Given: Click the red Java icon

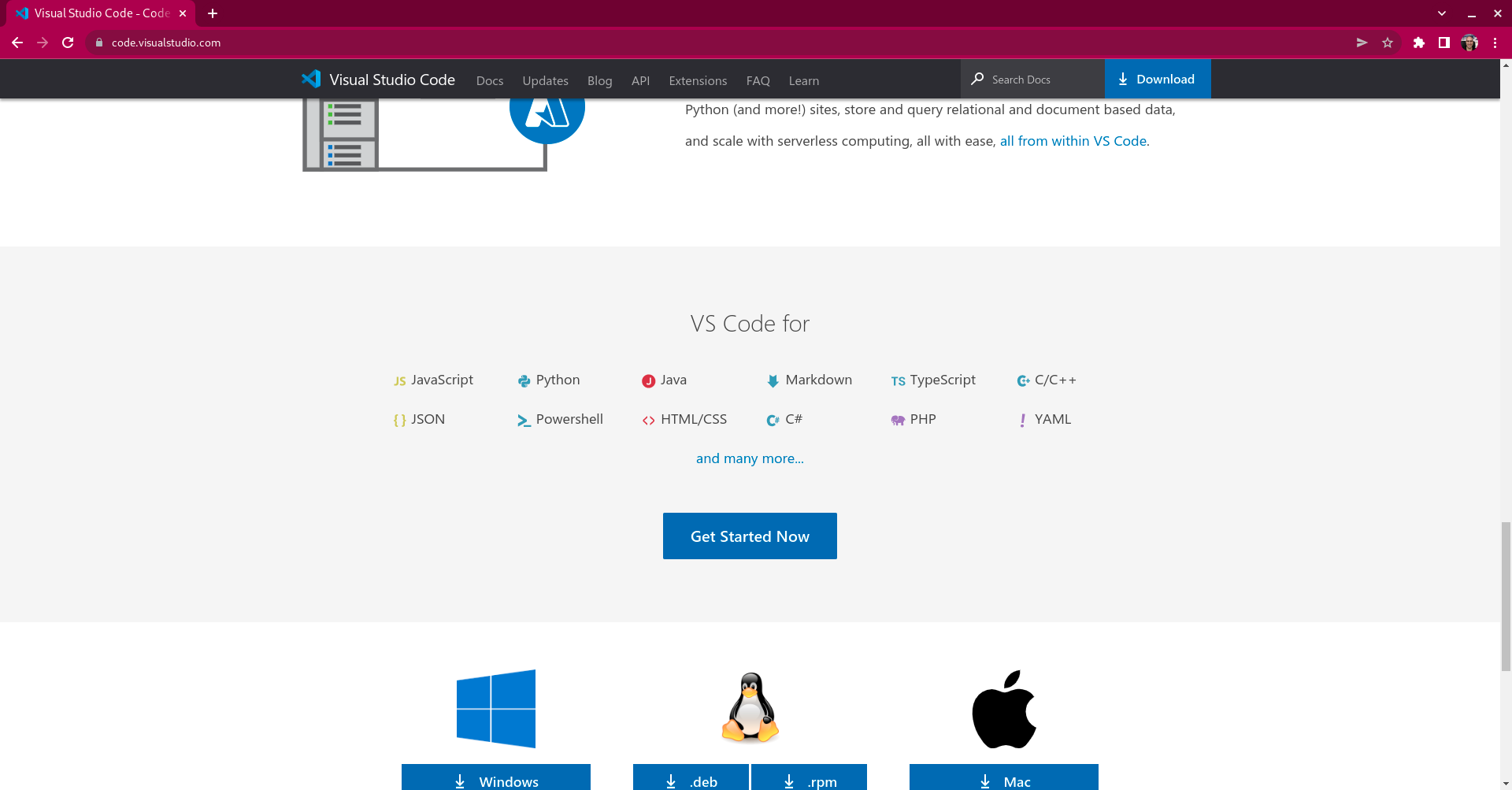Looking at the screenshot, I should [x=648, y=381].
